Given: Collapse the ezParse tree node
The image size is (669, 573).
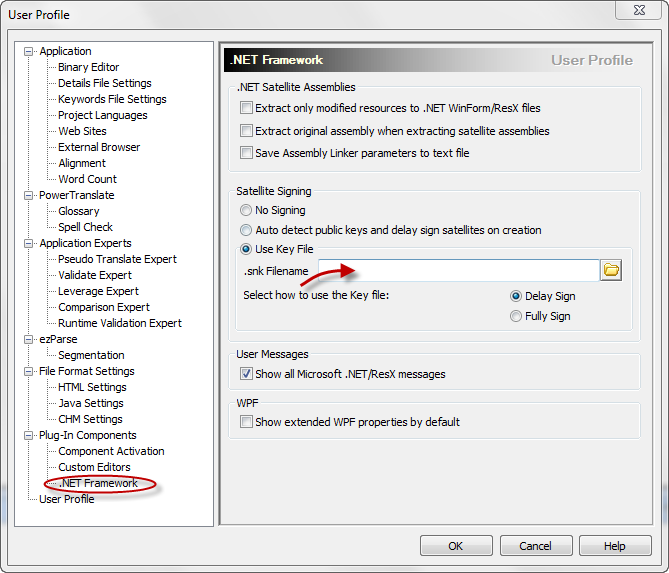Looking at the screenshot, I should [29, 340].
